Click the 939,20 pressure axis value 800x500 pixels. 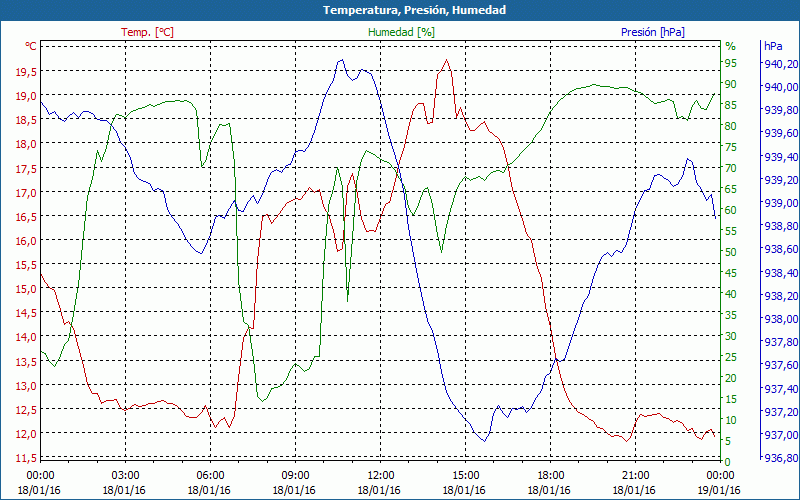tap(781, 180)
